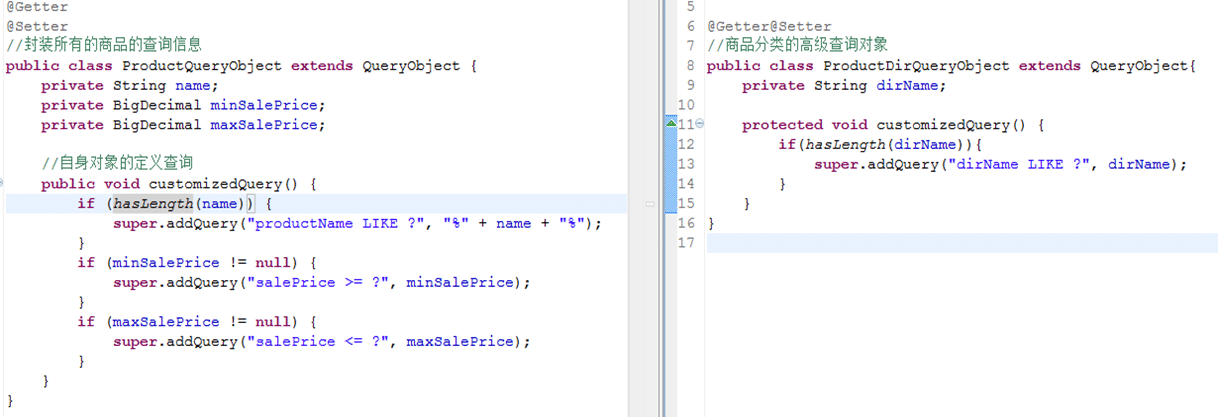Collapse the customizedQuery method fold on line 11

click(x=699, y=124)
